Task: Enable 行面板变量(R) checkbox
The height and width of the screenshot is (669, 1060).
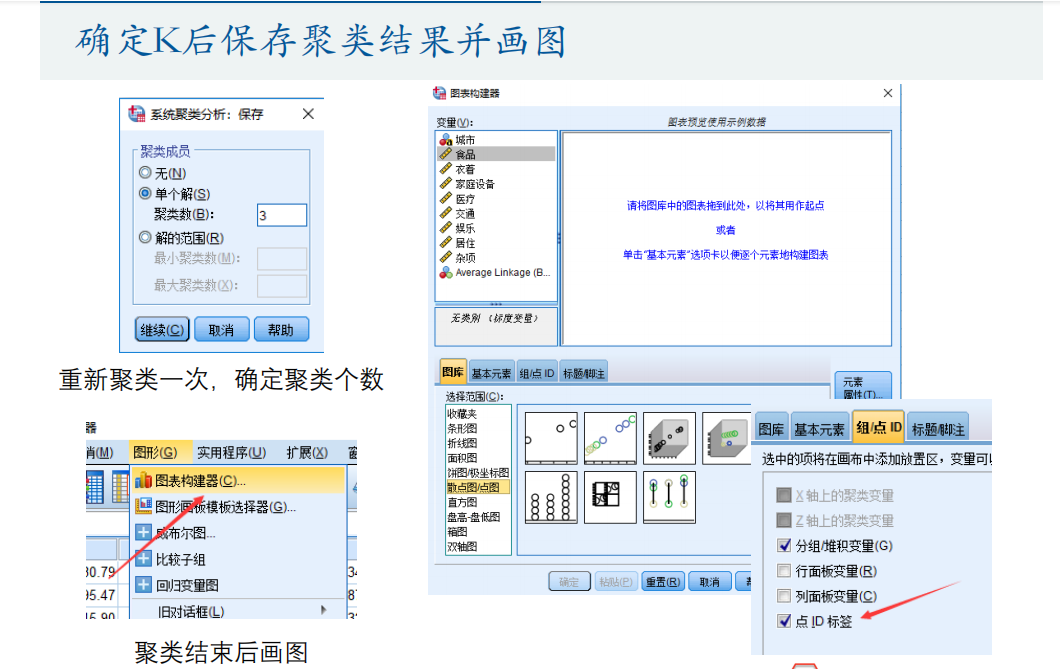Action: point(784,571)
